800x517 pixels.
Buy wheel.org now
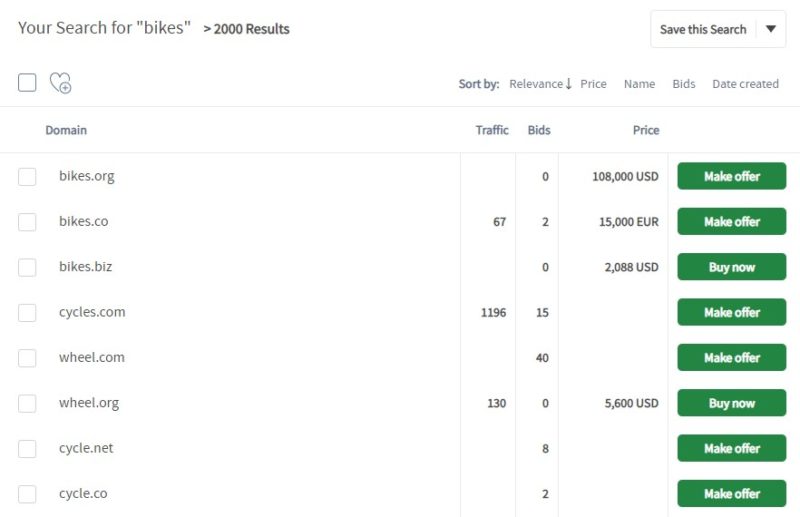[x=731, y=403]
